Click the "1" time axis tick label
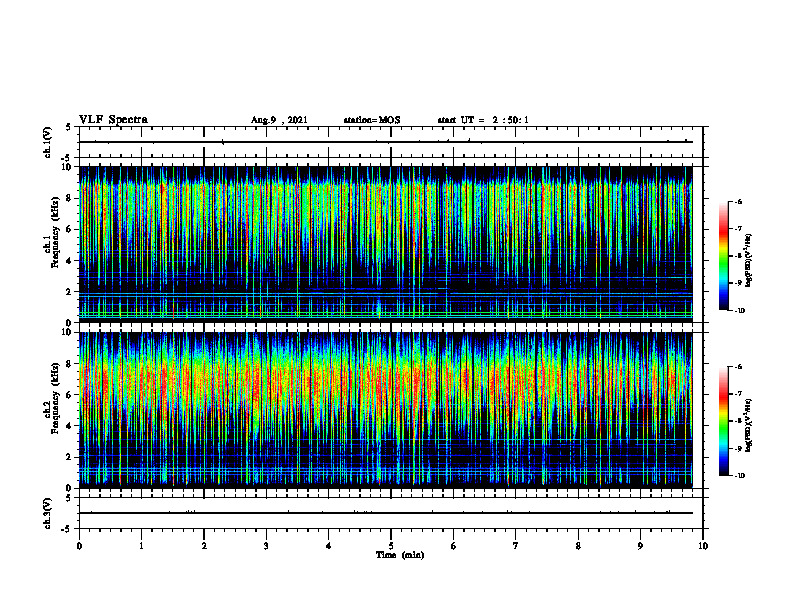The image size is (792, 612). pyautogui.click(x=141, y=546)
